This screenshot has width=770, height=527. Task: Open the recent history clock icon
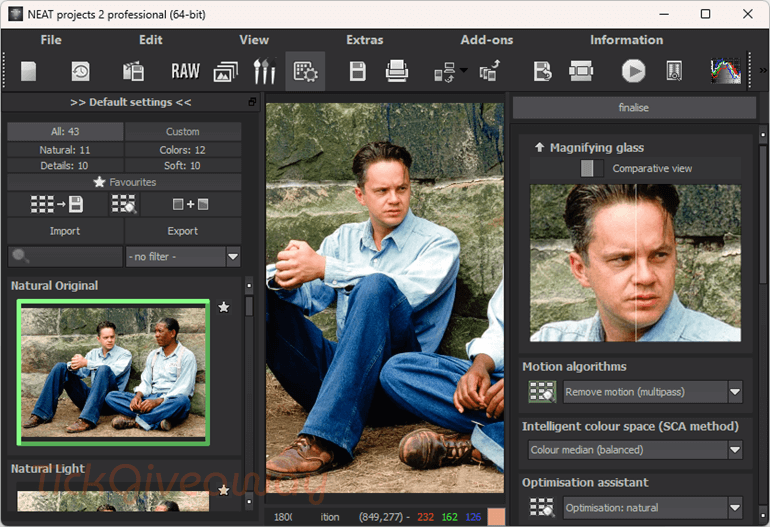tap(81, 71)
